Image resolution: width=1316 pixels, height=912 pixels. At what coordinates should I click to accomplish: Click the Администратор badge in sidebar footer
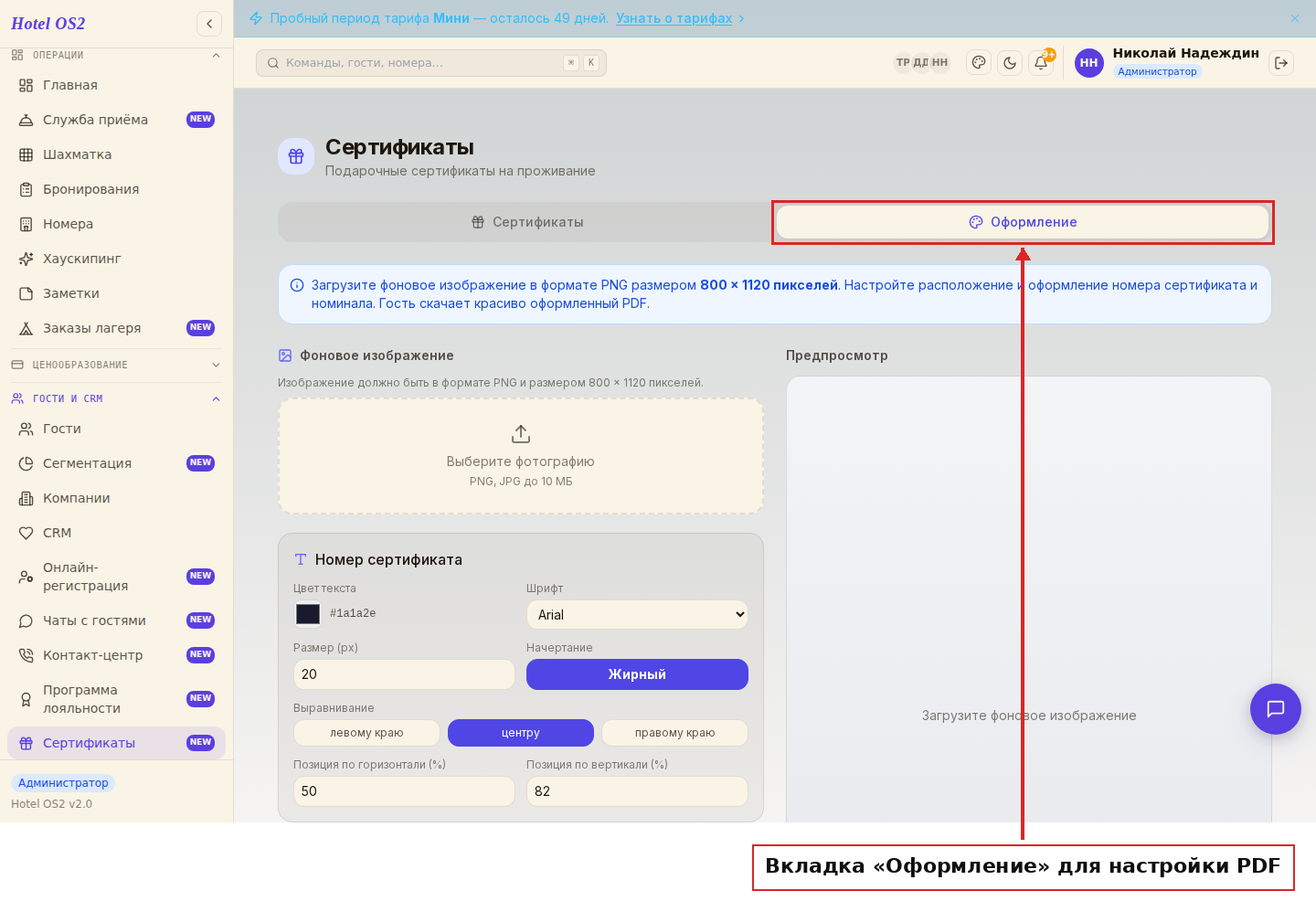(63, 783)
